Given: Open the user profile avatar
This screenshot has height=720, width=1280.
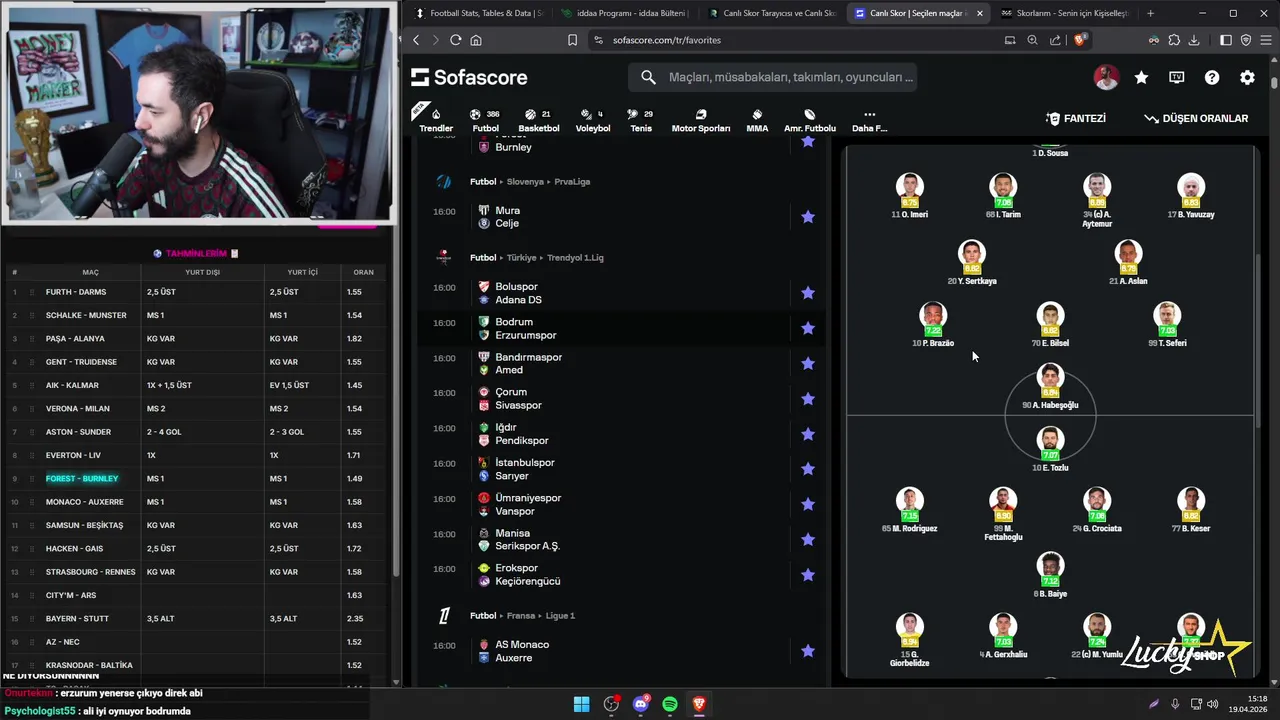Looking at the screenshot, I should [x=1106, y=77].
